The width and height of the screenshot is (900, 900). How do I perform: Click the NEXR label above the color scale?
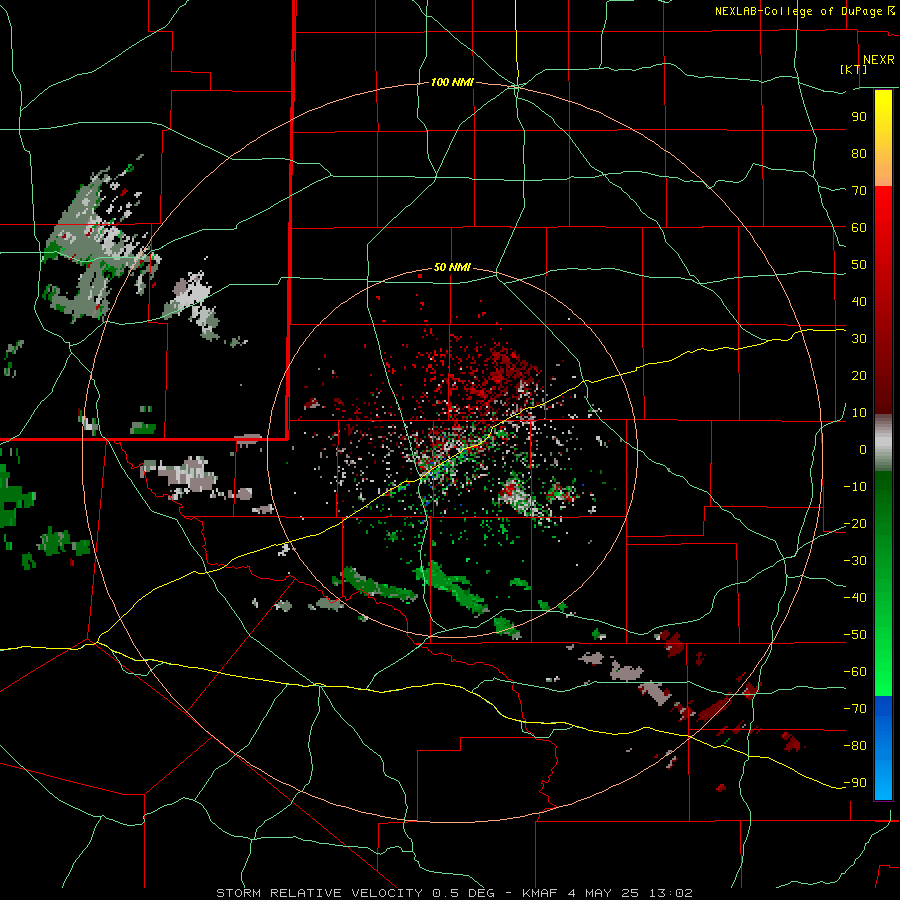pyautogui.click(x=878, y=60)
